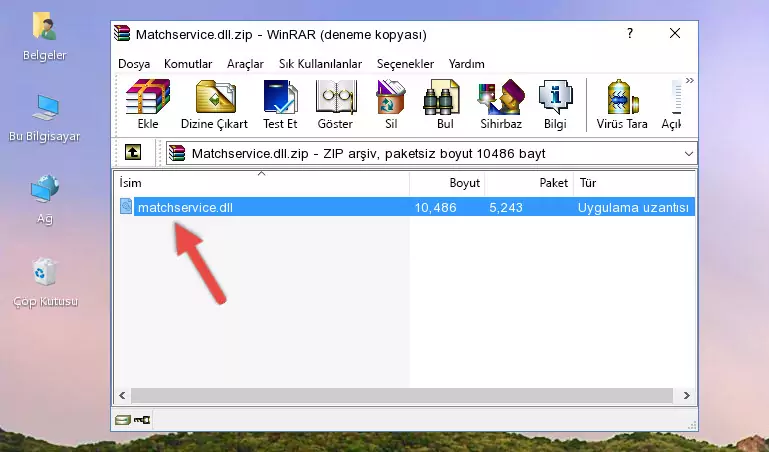769x452 pixels.
Task: Click the matchservice.dll file icon
Action: pos(126,206)
